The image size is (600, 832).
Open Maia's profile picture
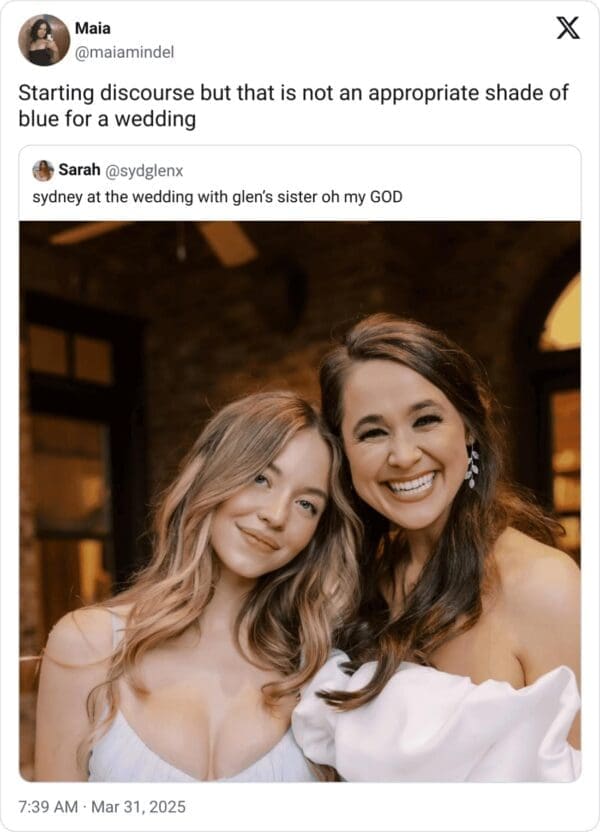(43, 40)
